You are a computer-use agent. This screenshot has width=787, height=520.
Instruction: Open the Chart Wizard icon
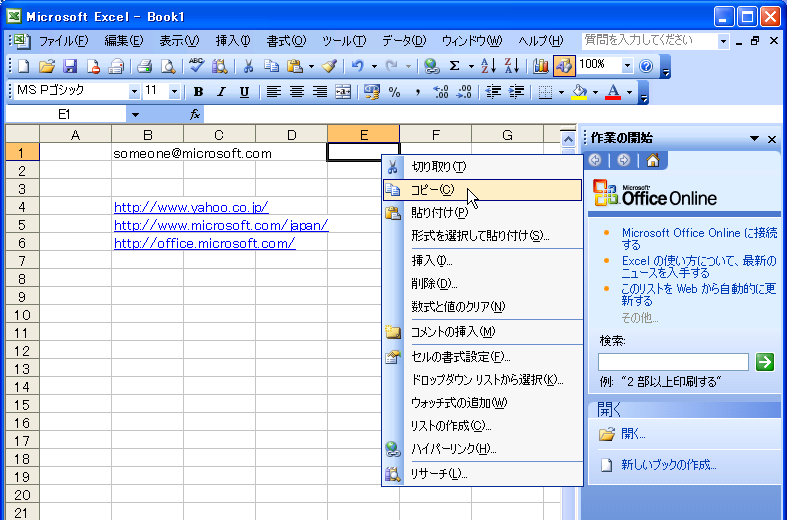540,66
